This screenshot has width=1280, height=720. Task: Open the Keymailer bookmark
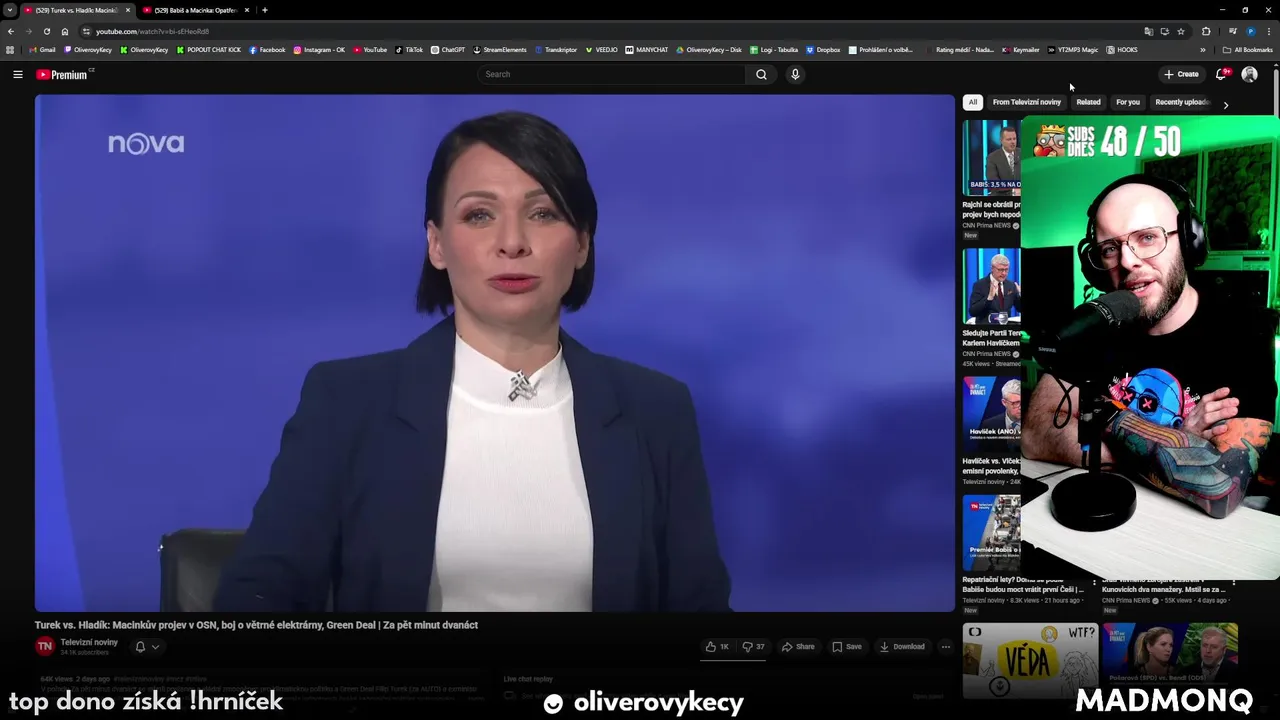(x=1021, y=50)
